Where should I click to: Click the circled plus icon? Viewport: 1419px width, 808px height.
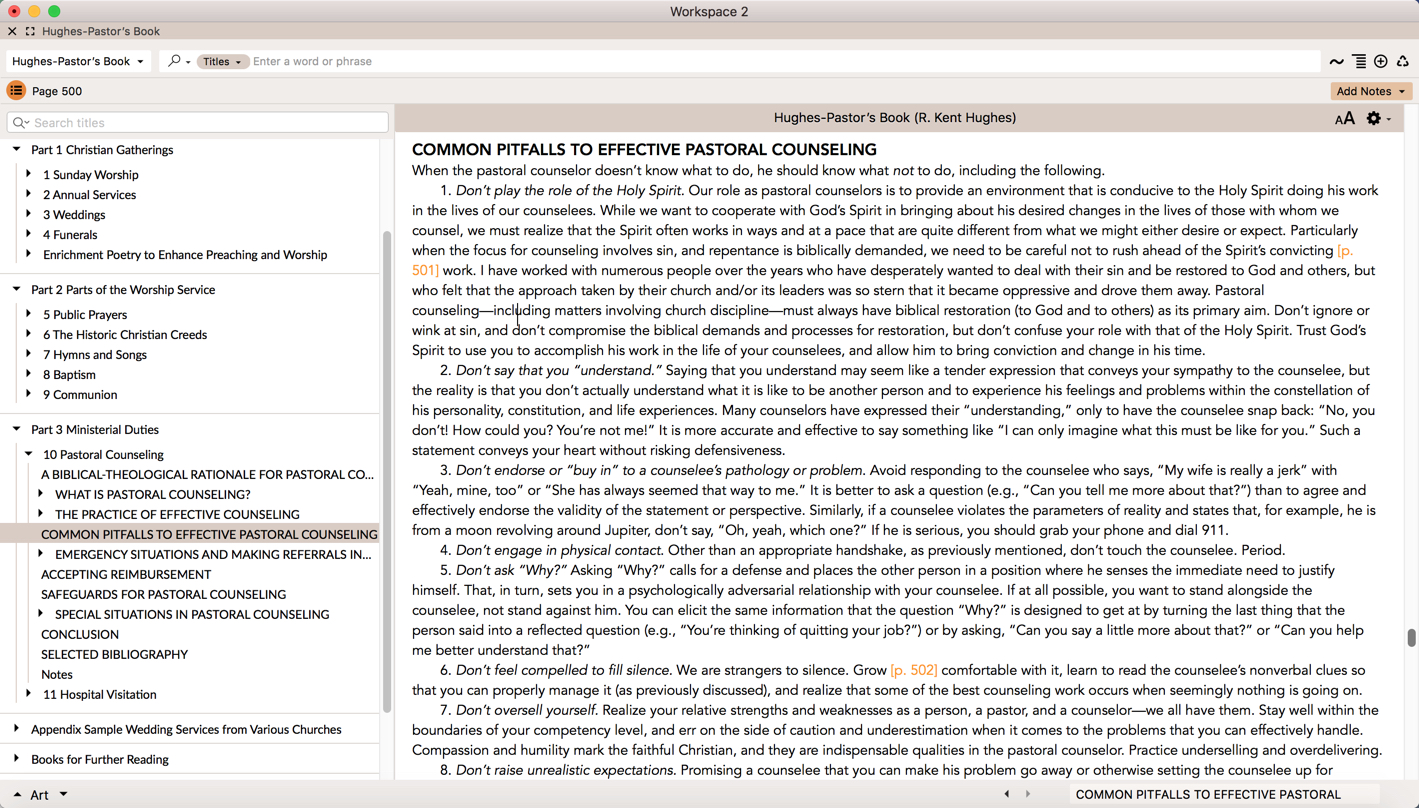coord(1381,62)
